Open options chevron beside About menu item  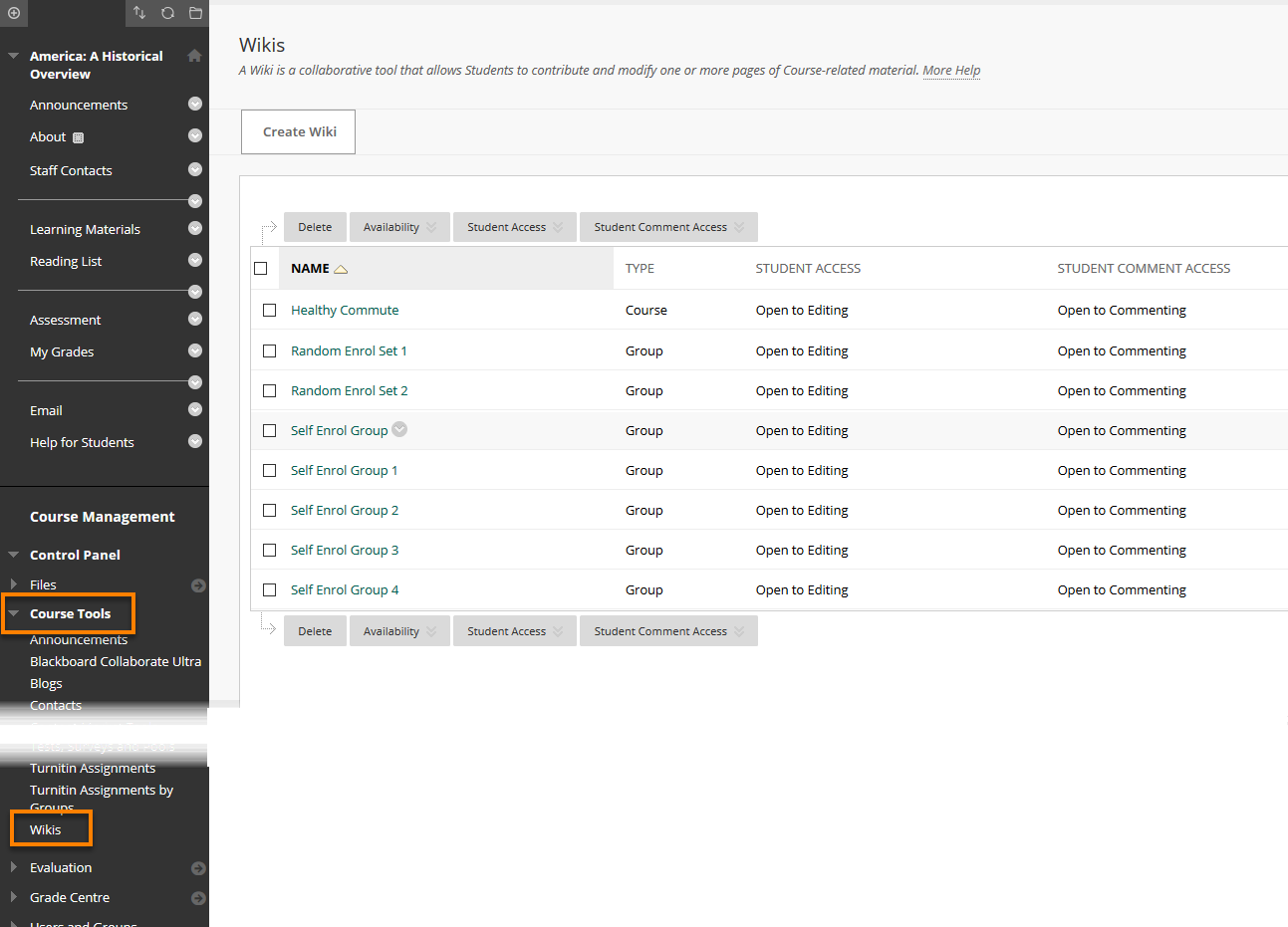pos(195,135)
